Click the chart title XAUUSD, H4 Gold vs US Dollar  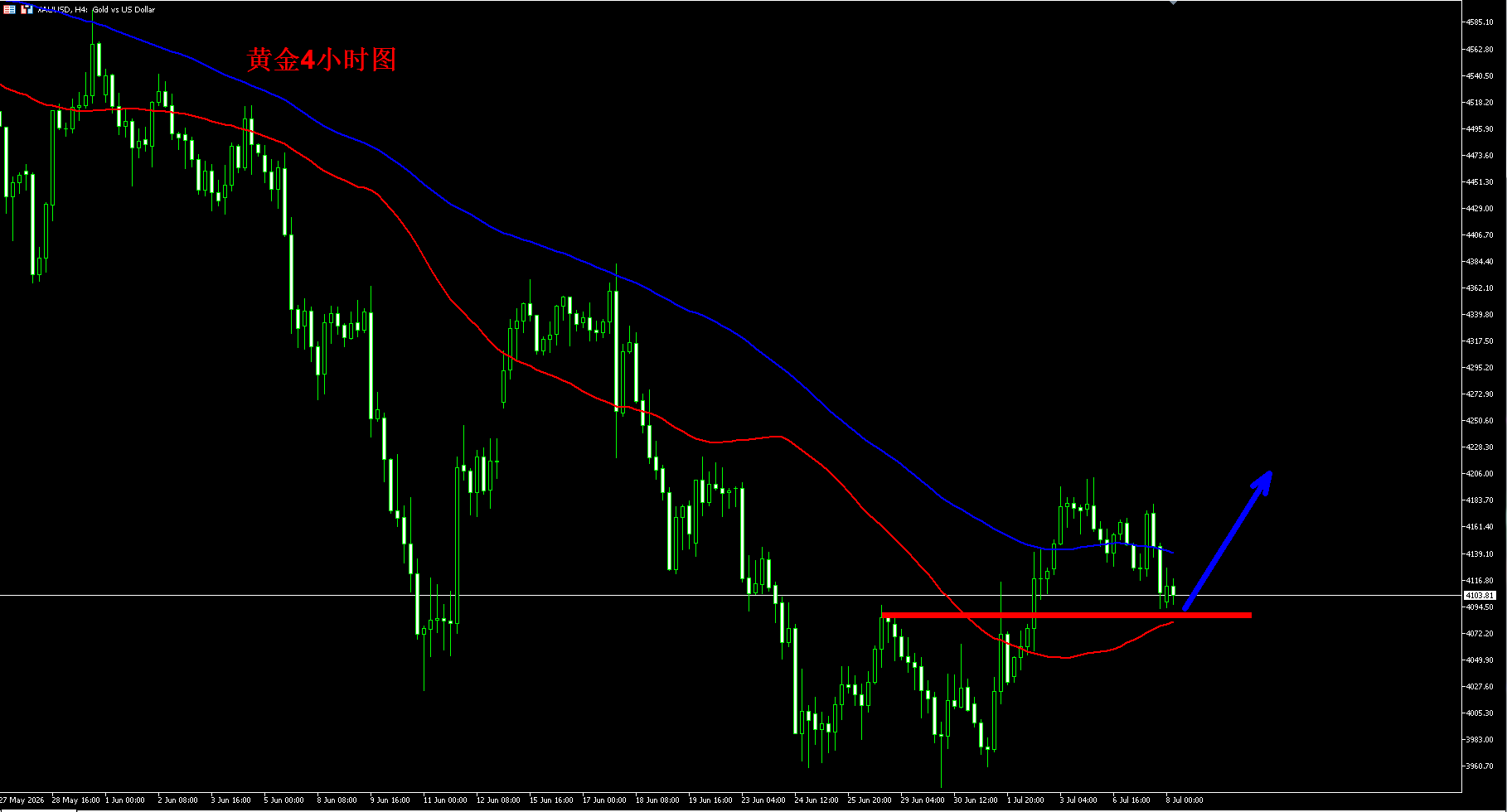pos(96,10)
